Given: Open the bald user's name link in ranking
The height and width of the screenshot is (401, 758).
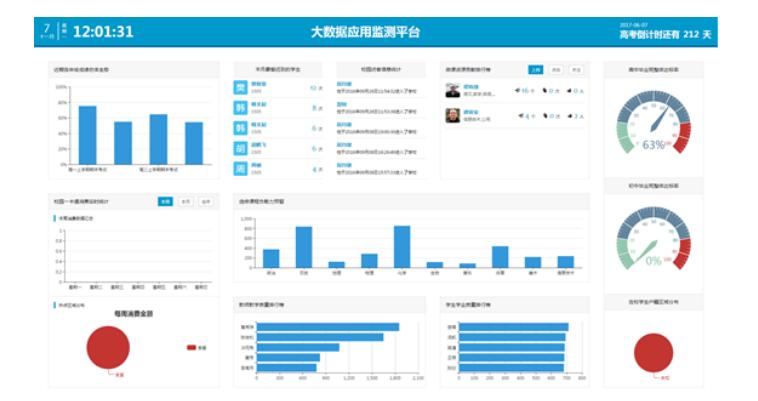Looking at the screenshot, I should pos(471,112).
